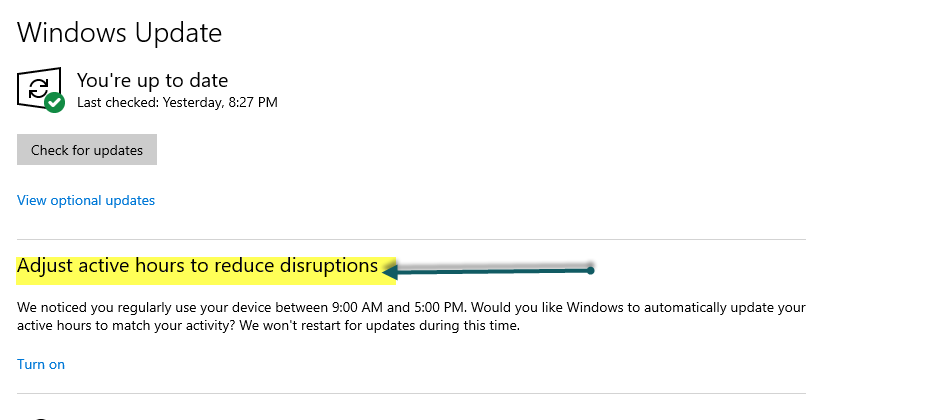Click the divider line above Adjust active hours
This screenshot has height=420, width=946.
coord(411,240)
